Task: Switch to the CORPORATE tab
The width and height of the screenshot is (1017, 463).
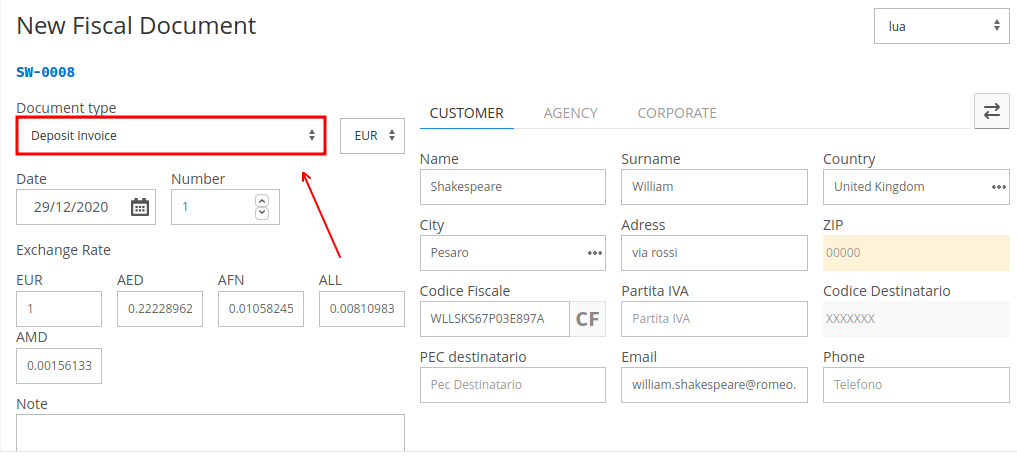Action: pyautogui.click(x=677, y=113)
